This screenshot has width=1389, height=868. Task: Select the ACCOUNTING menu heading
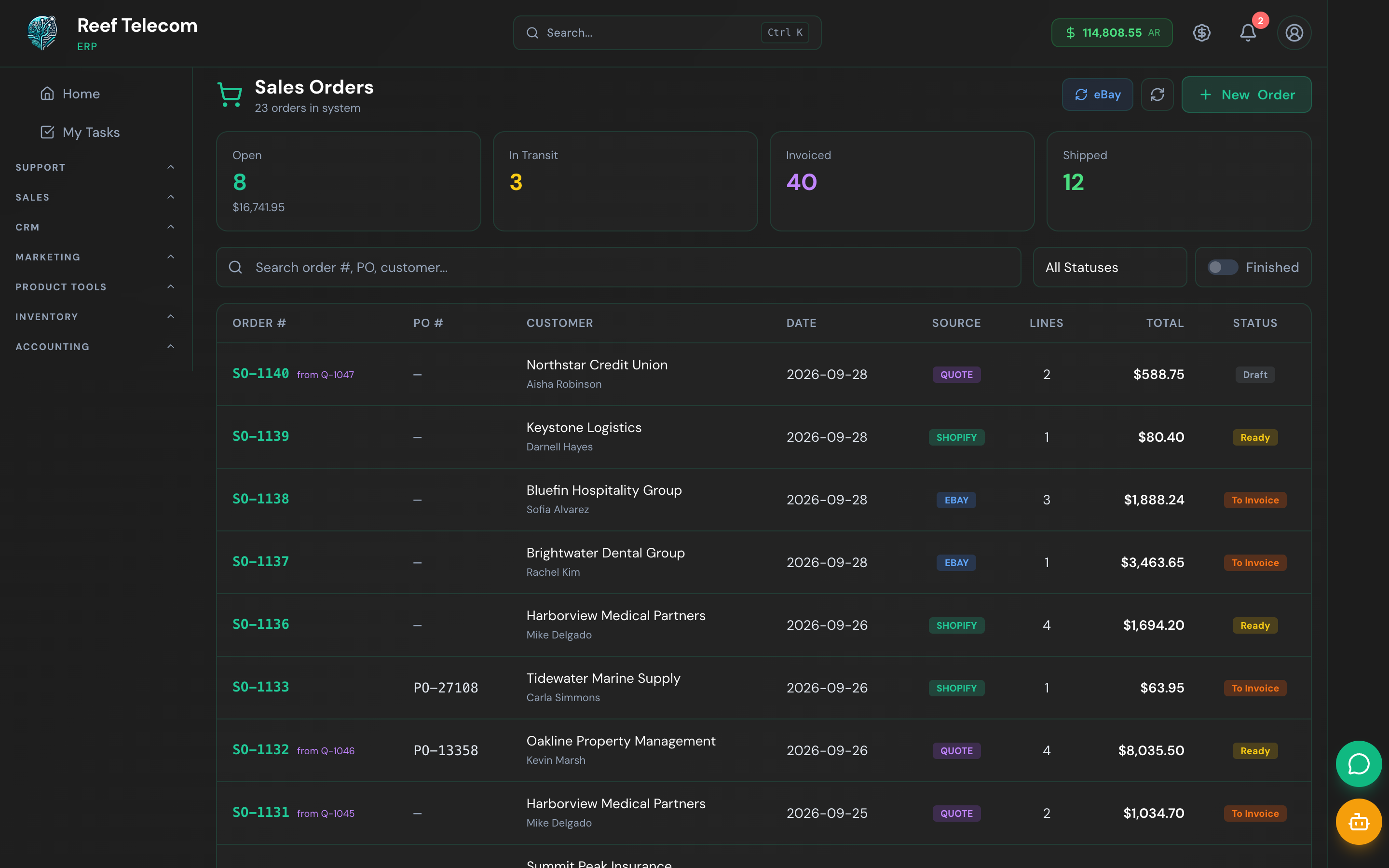point(52,346)
